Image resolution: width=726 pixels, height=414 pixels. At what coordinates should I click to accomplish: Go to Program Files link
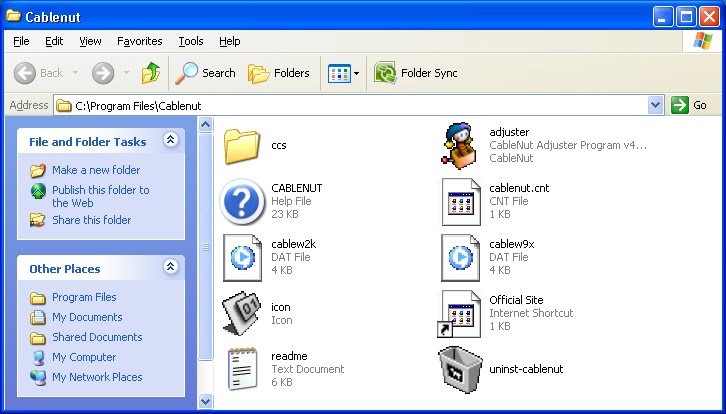click(x=84, y=297)
